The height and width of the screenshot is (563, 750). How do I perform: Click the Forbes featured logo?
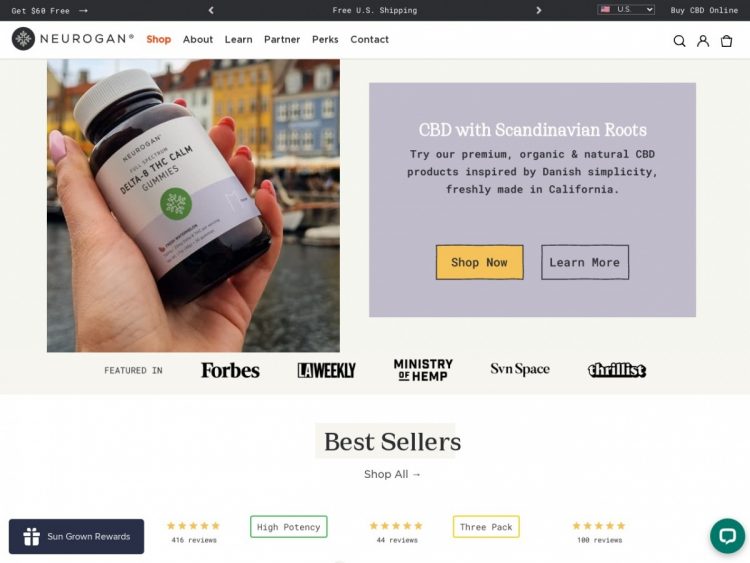pyautogui.click(x=230, y=370)
